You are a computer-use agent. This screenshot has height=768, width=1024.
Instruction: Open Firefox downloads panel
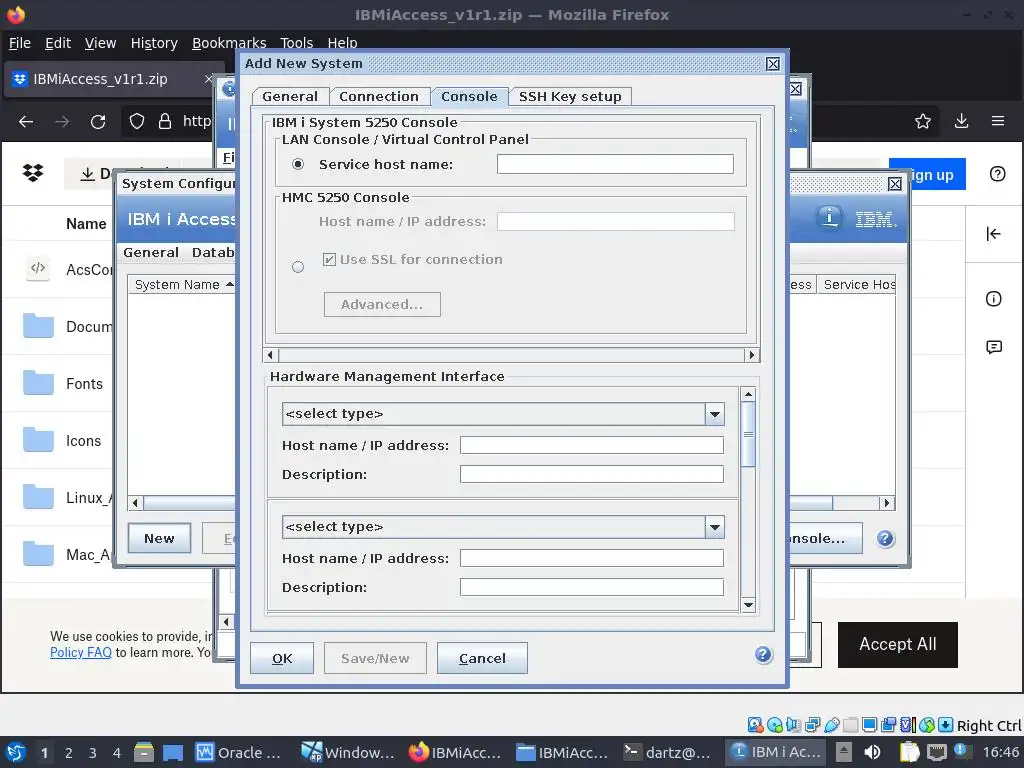point(961,121)
